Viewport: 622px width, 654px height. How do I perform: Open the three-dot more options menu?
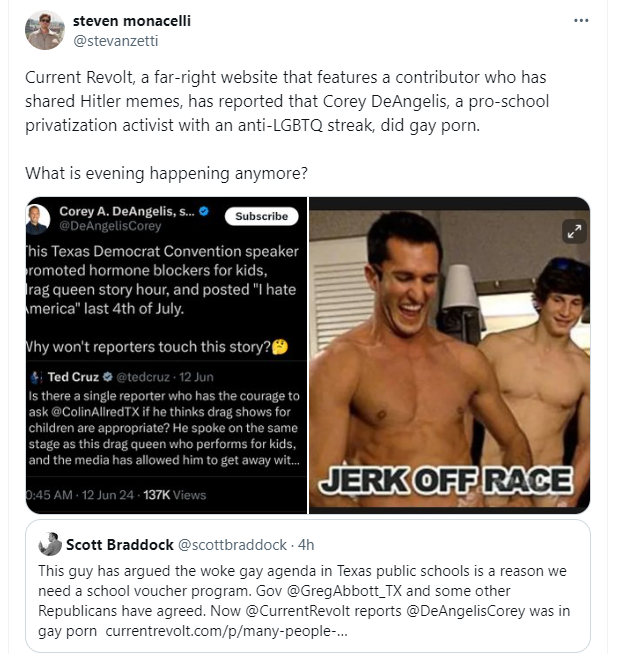581,20
